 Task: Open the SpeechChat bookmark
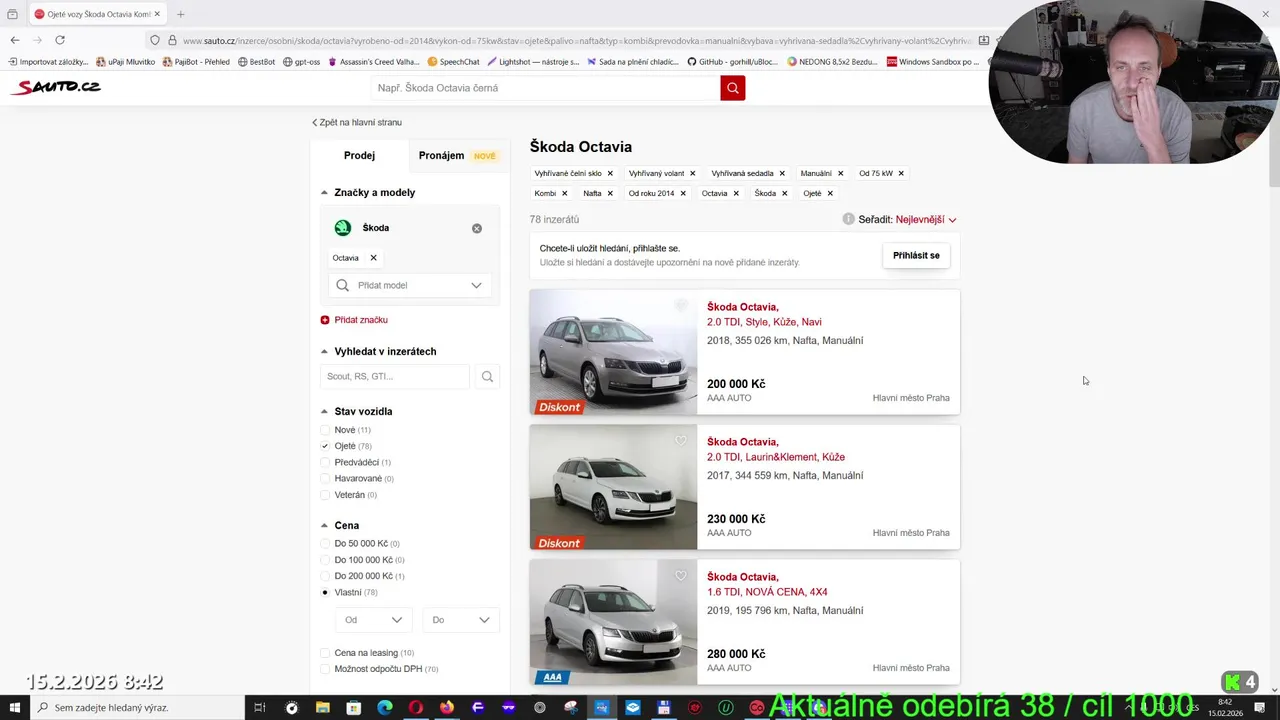[453, 62]
